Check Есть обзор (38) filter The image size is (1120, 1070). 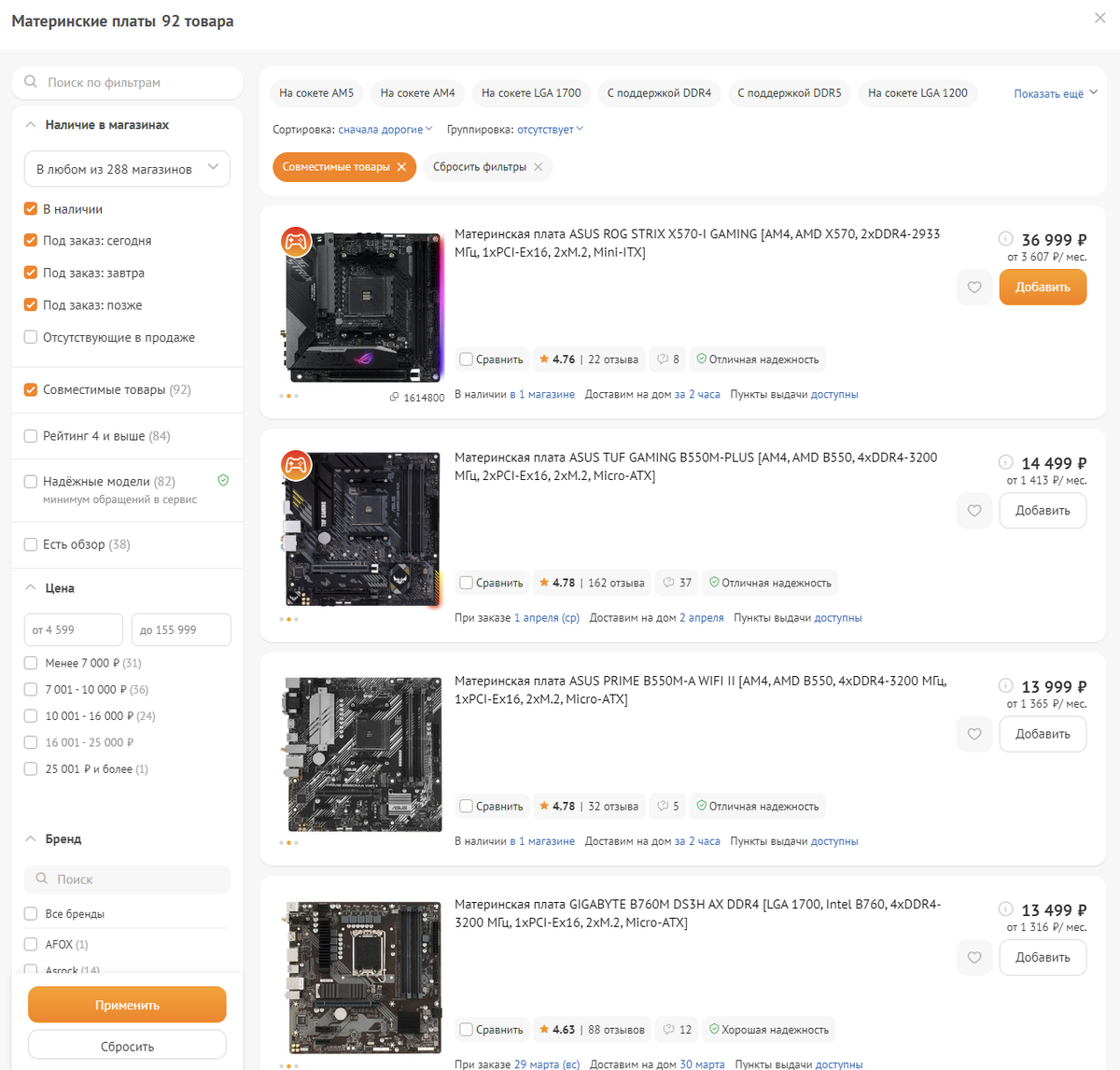pos(31,544)
